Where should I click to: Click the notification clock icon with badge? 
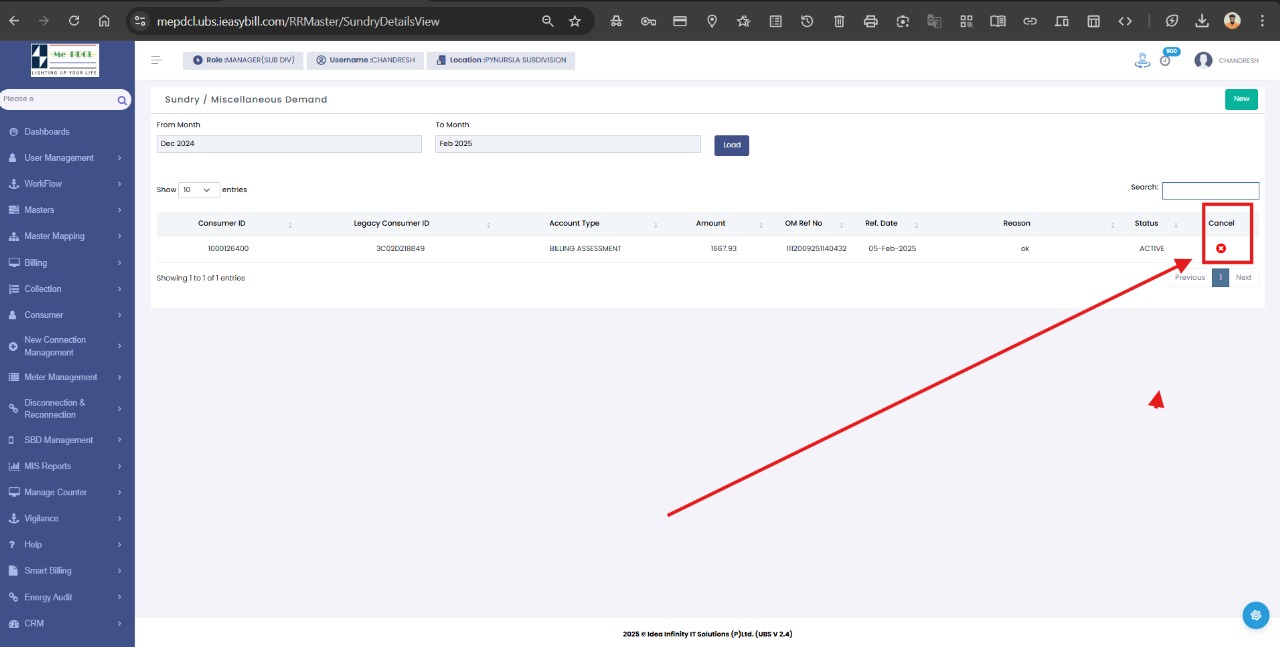point(1166,60)
